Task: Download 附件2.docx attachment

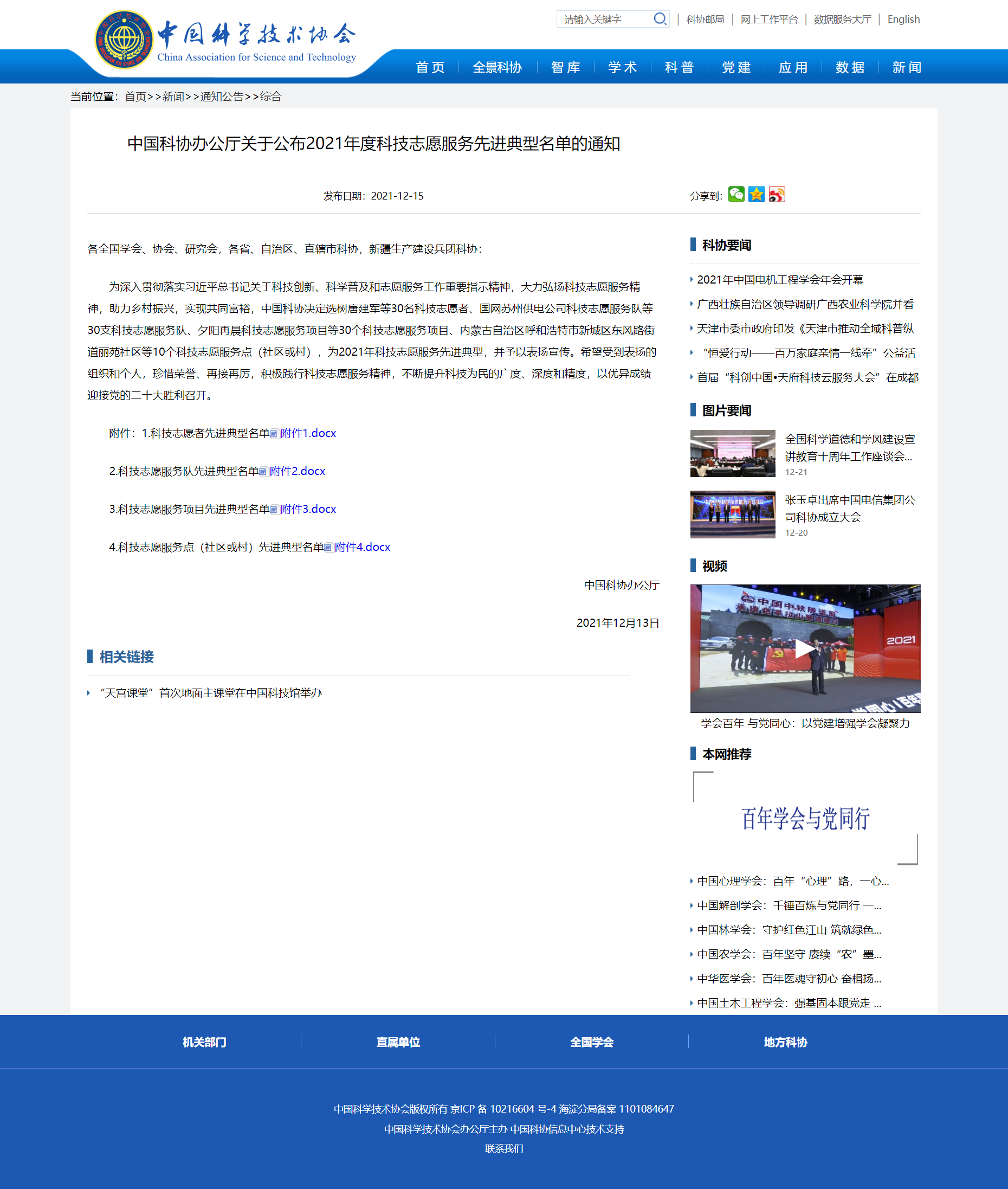Action: tap(297, 471)
